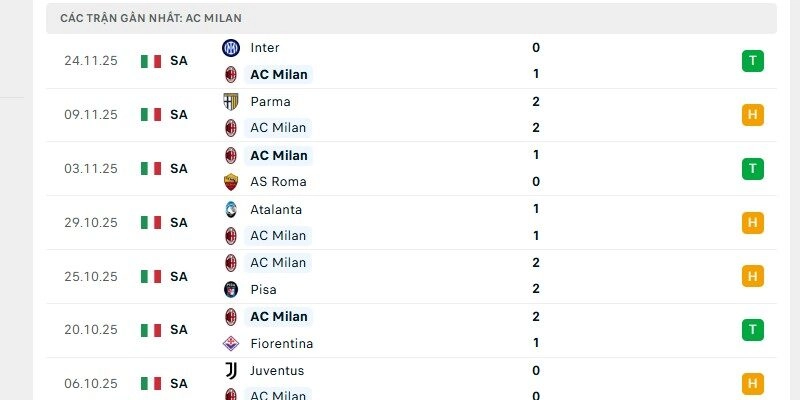
Task: Open the Atalanta team link
Action: pyautogui.click(x=275, y=209)
